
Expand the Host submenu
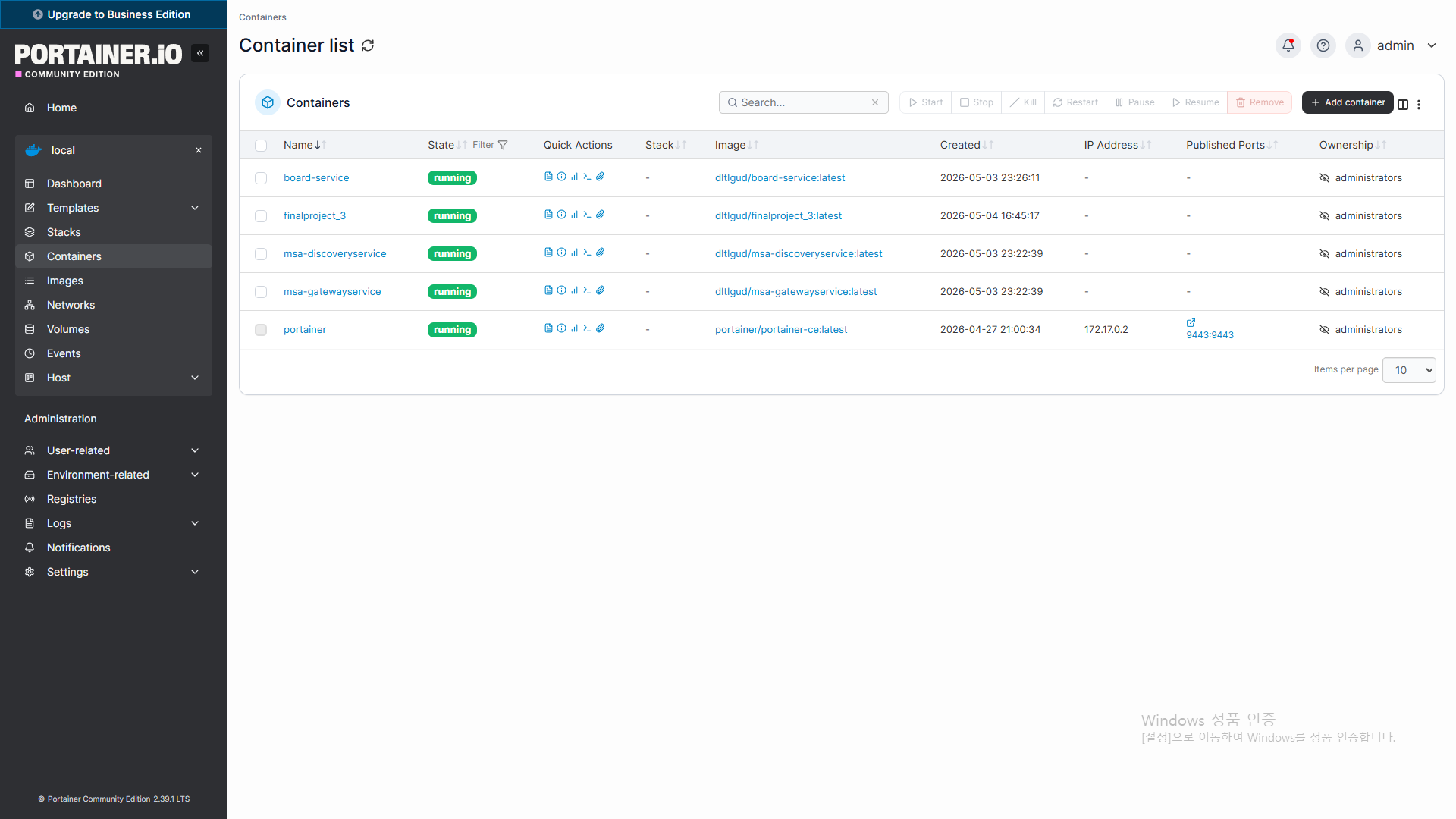pos(195,378)
